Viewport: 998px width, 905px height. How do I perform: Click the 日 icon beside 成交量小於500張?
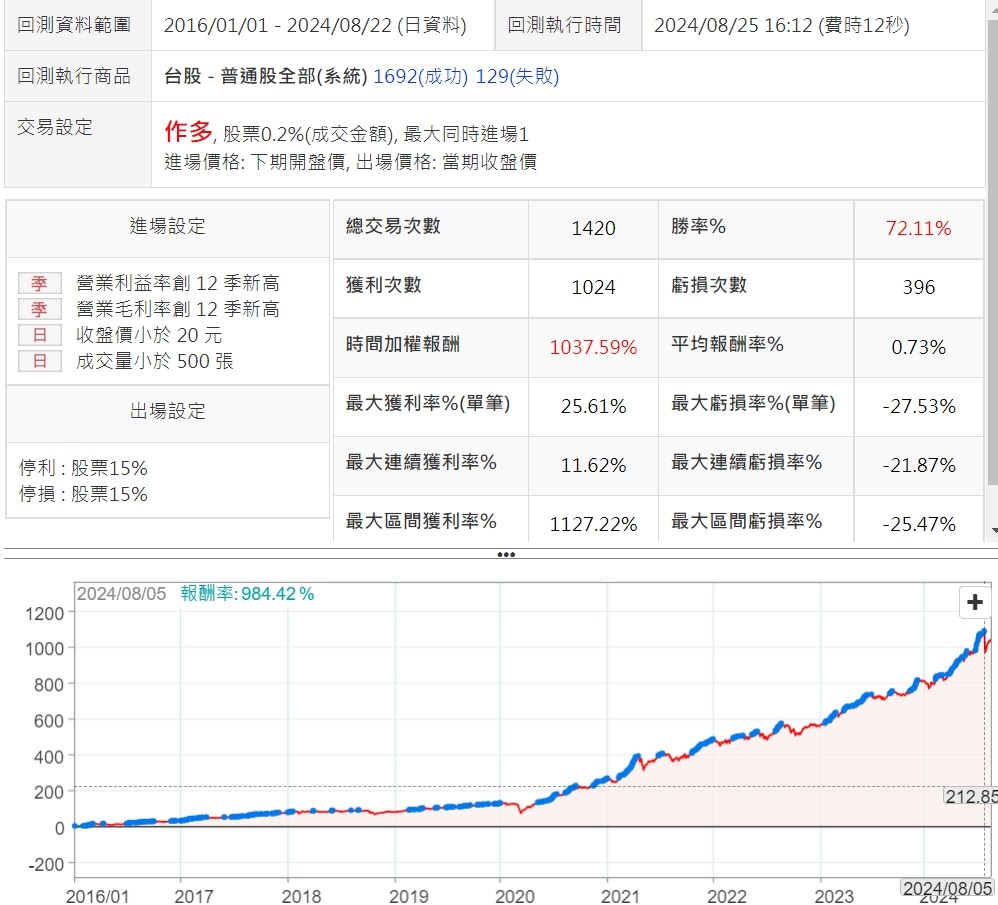pyautogui.click(x=40, y=361)
